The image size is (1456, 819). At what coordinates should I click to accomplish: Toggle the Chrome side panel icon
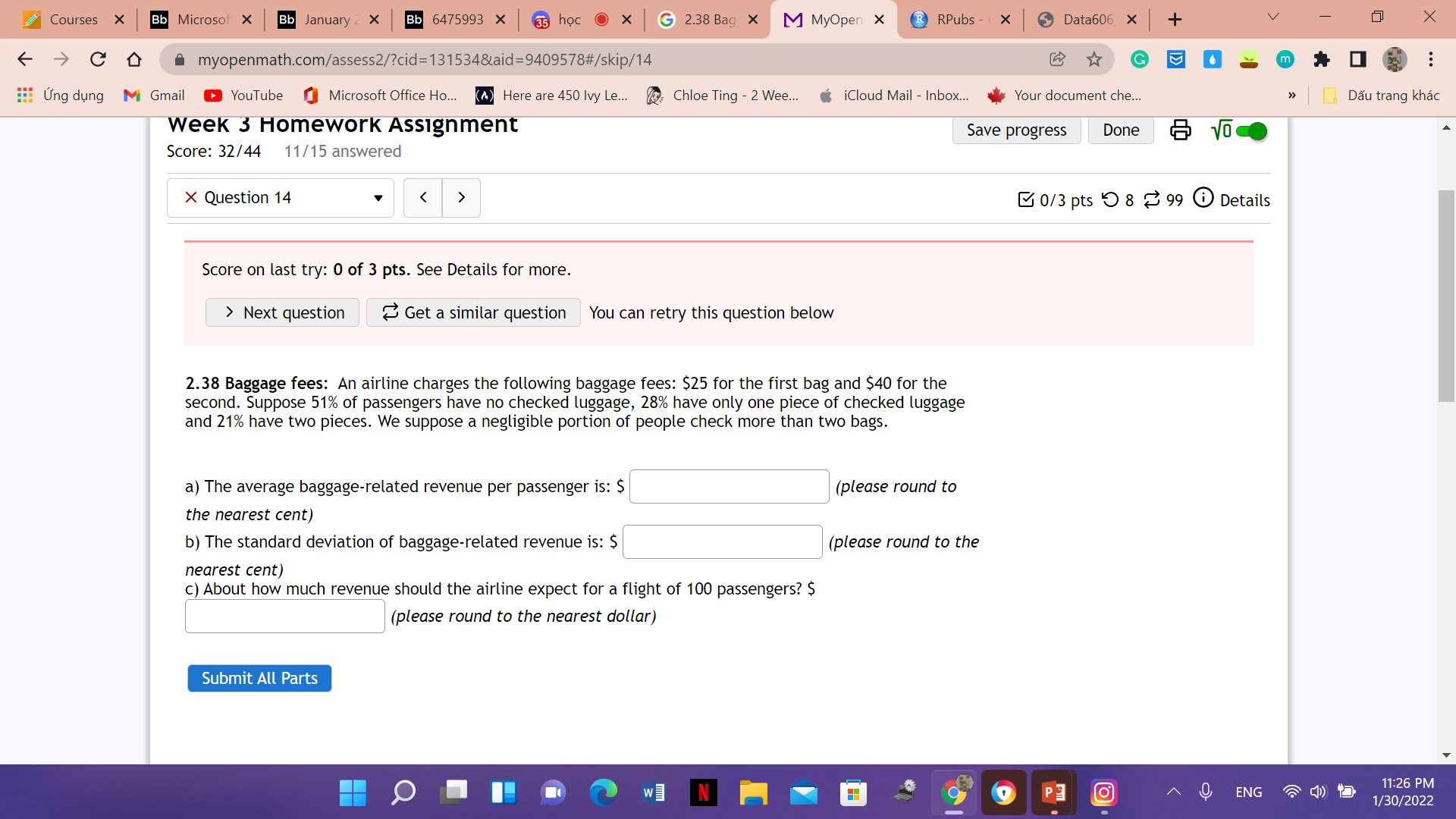pyautogui.click(x=1358, y=59)
